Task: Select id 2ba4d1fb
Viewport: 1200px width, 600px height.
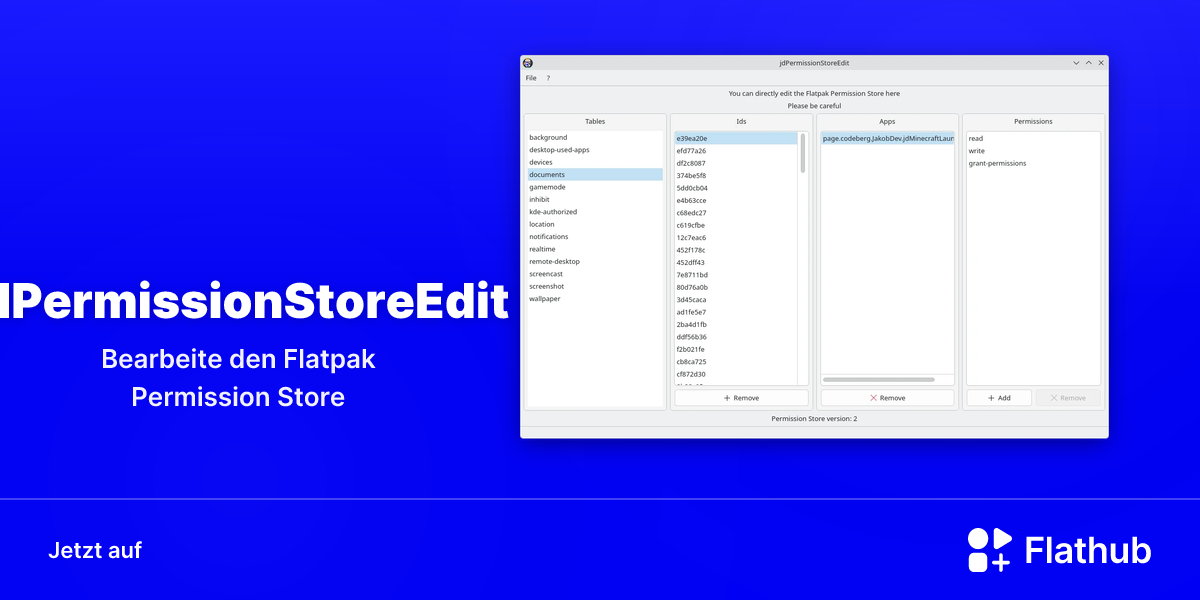Action: (x=736, y=324)
